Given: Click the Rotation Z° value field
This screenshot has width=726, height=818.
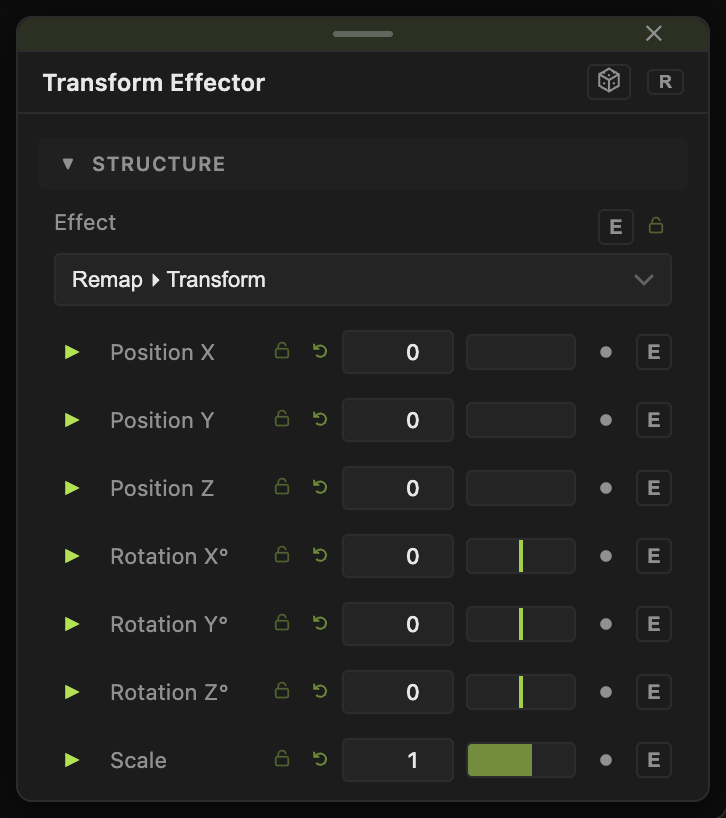Looking at the screenshot, I should [397, 692].
